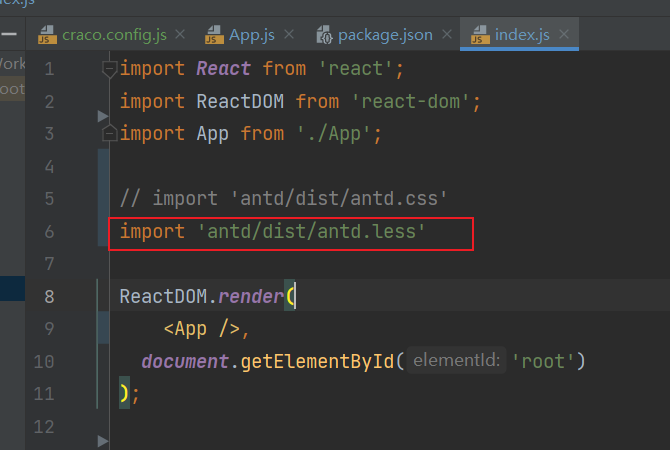Click the commented antd.css import line
Image resolution: width=670 pixels, height=450 pixels.
tap(283, 199)
